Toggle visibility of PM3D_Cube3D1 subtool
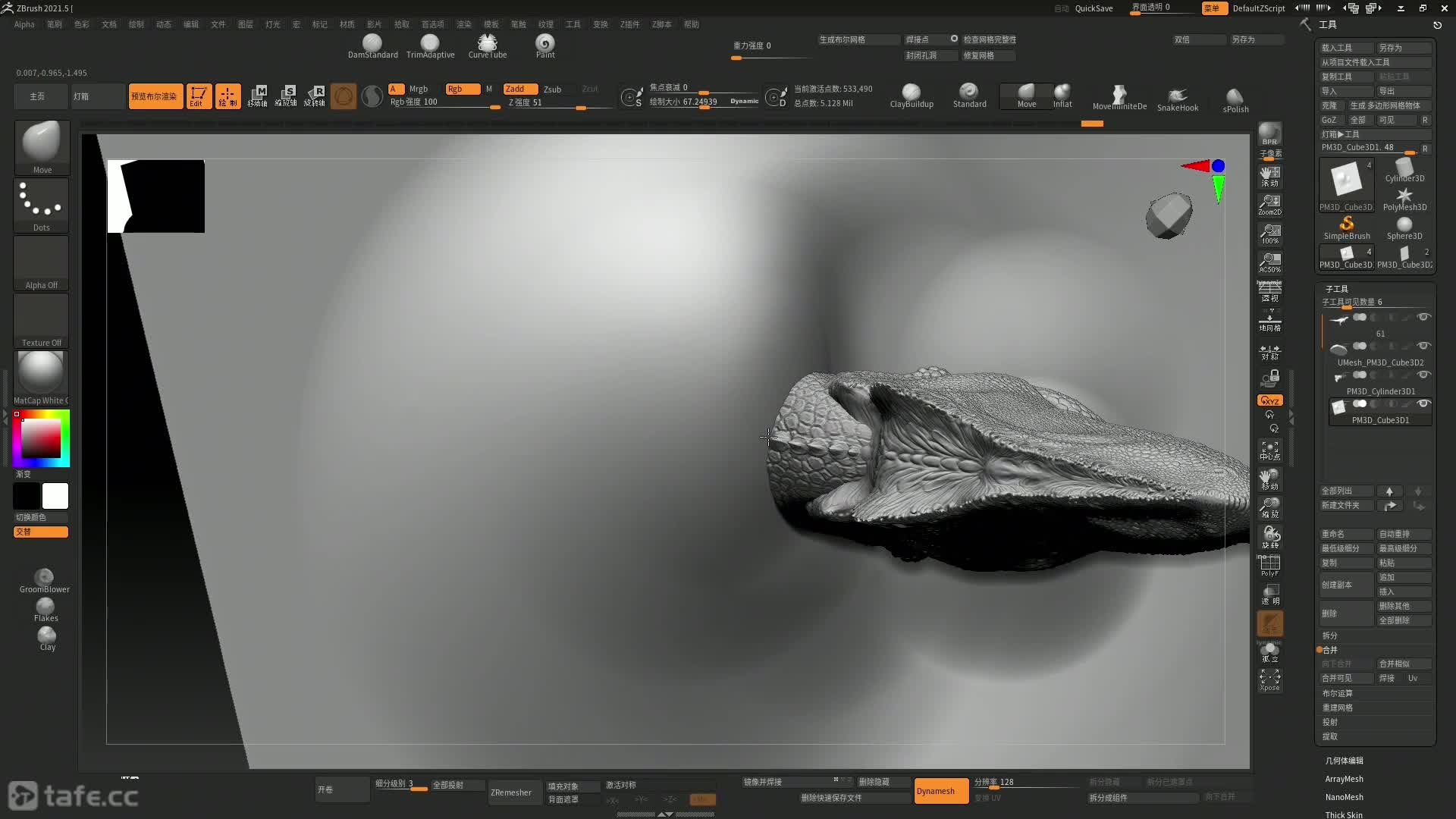Image resolution: width=1456 pixels, height=819 pixels. click(x=1423, y=403)
